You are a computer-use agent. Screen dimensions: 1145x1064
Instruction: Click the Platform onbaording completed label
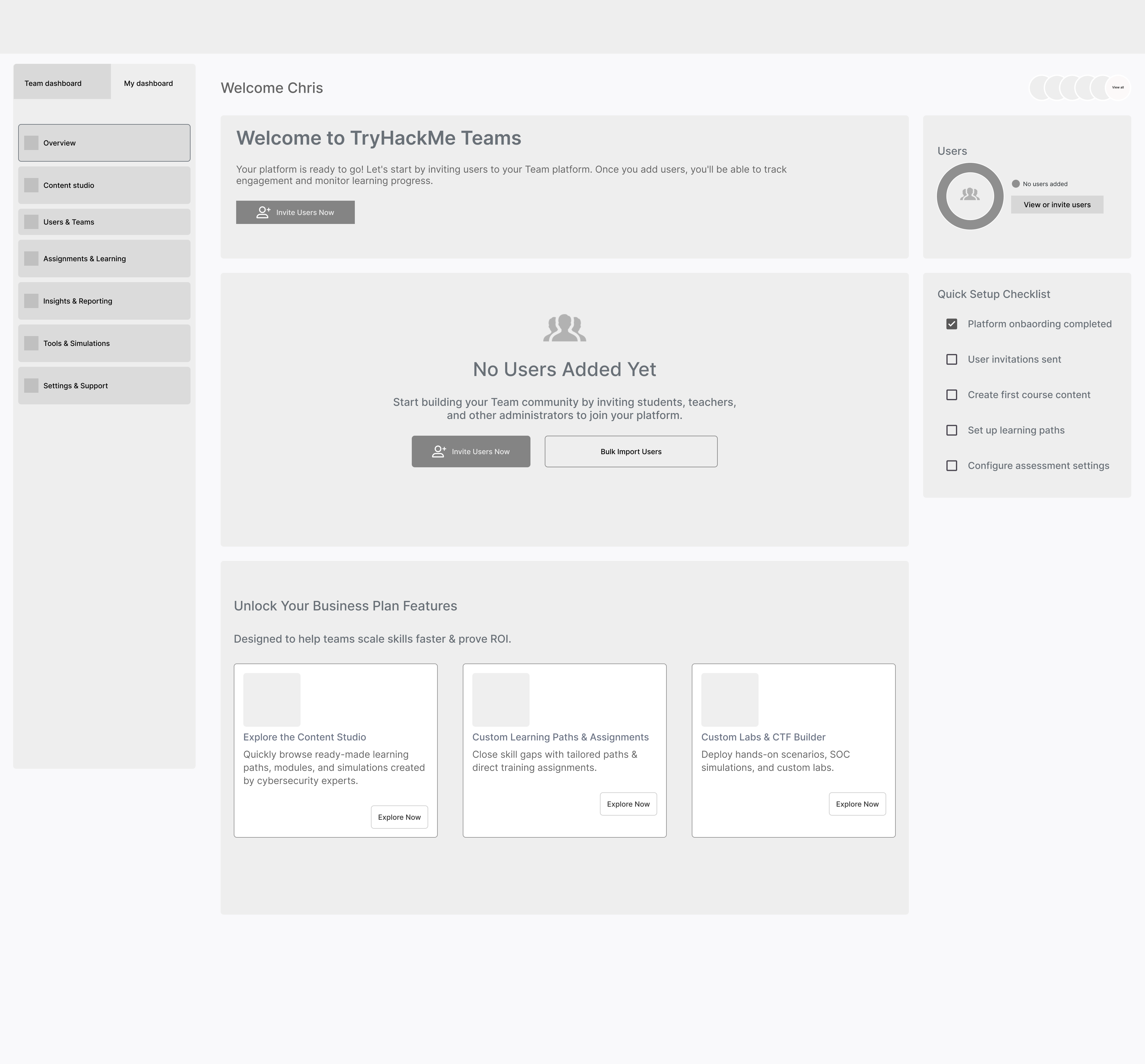[x=1040, y=324]
